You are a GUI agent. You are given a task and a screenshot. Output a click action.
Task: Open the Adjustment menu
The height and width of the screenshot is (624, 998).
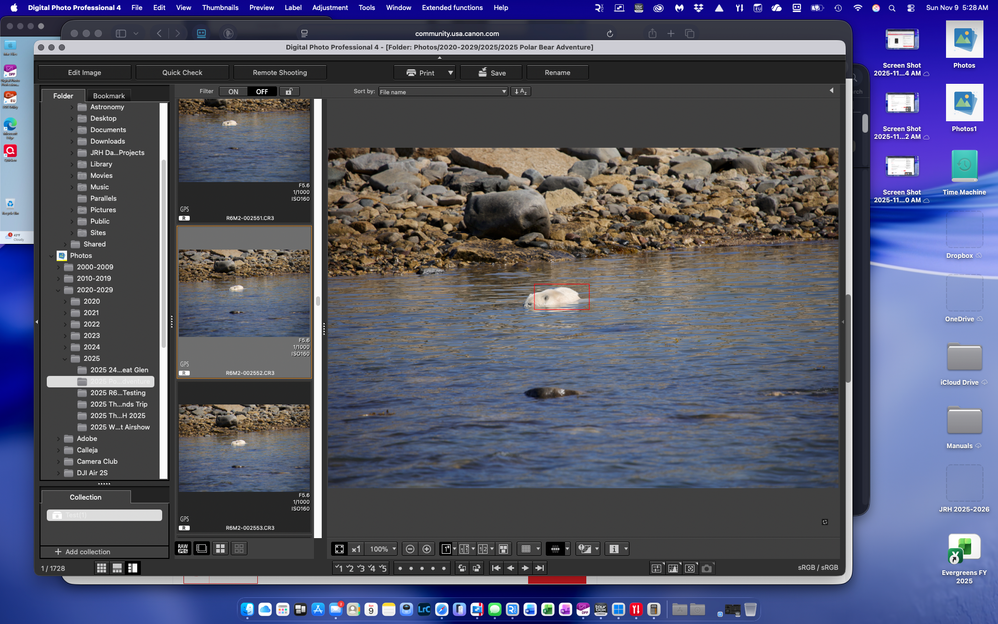(x=329, y=7)
